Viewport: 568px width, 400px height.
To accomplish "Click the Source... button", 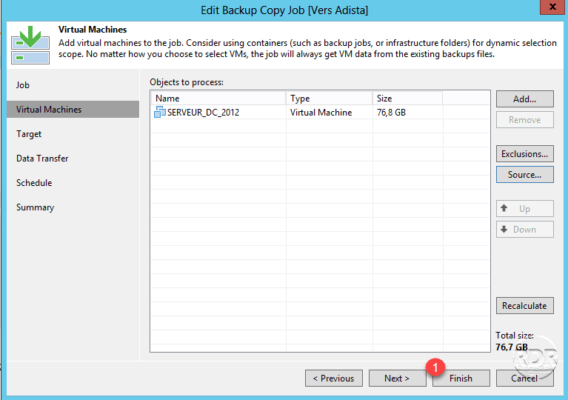I will click(x=525, y=175).
